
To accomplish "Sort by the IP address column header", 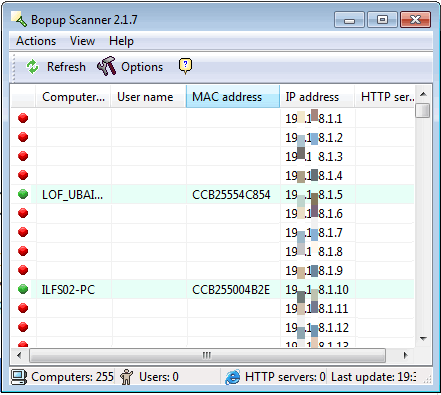I will click(x=317, y=97).
